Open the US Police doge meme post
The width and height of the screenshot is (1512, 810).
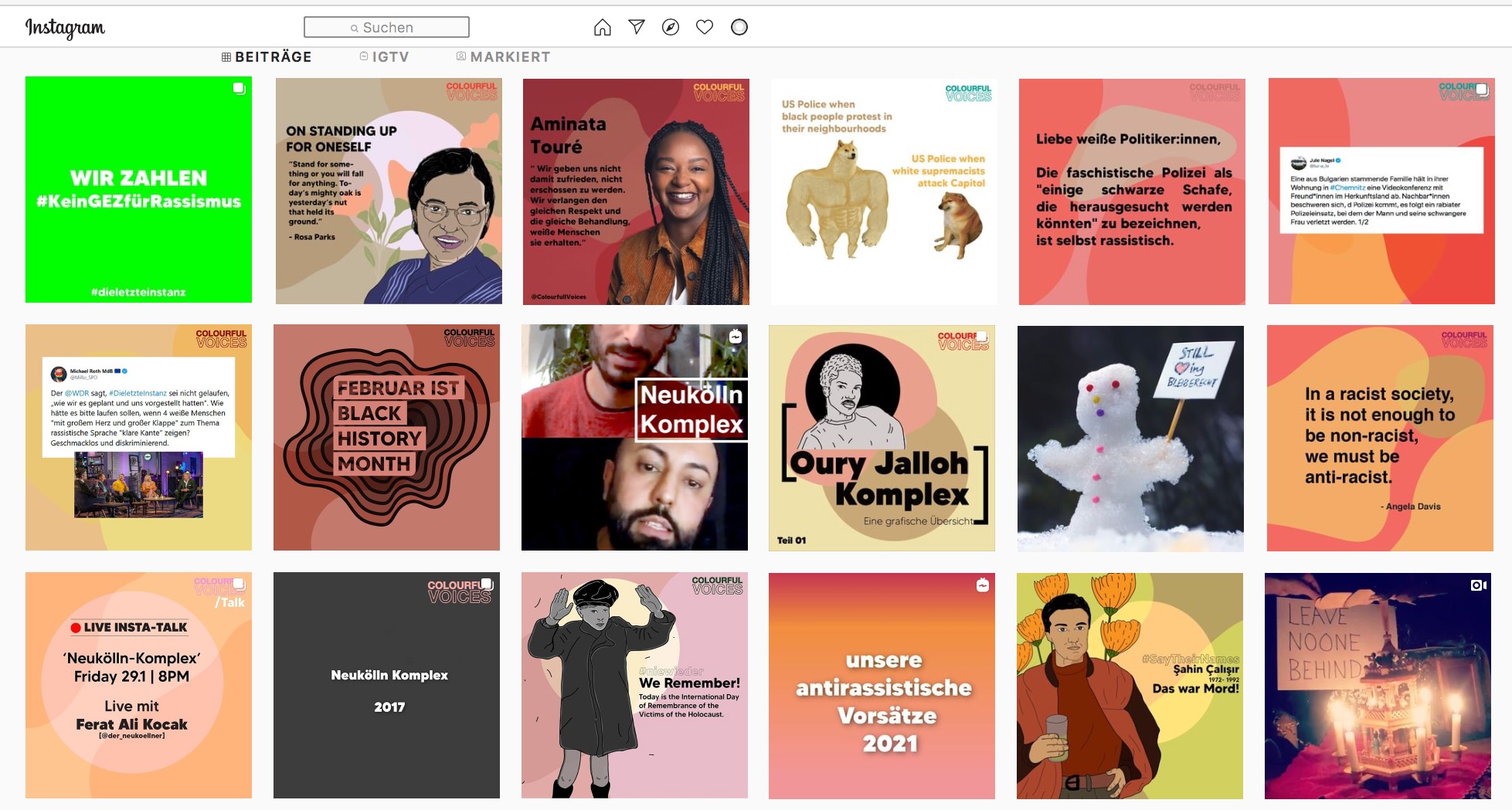pyautogui.click(x=884, y=191)
